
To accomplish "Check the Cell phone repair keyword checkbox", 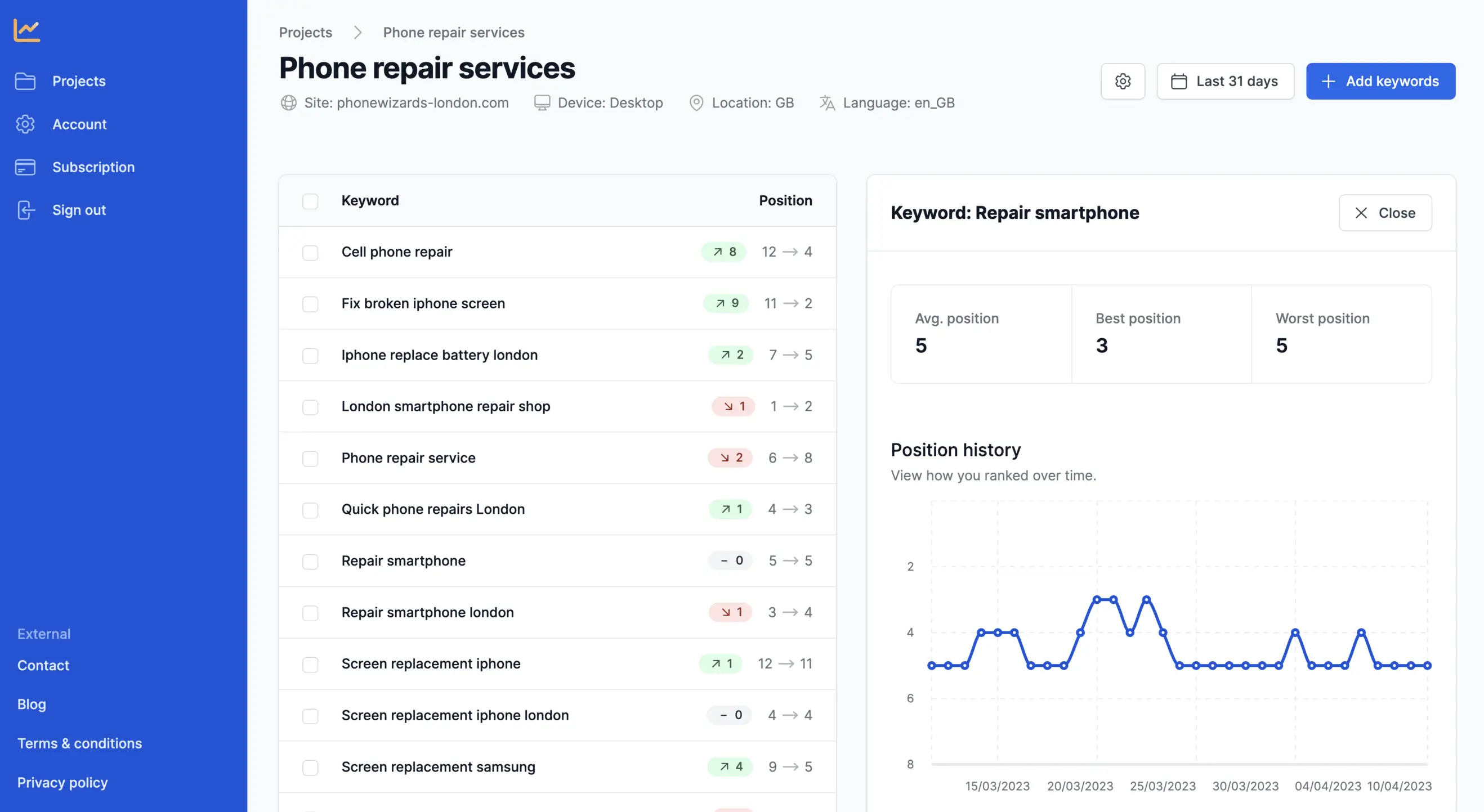I will [x=311, y=253].
